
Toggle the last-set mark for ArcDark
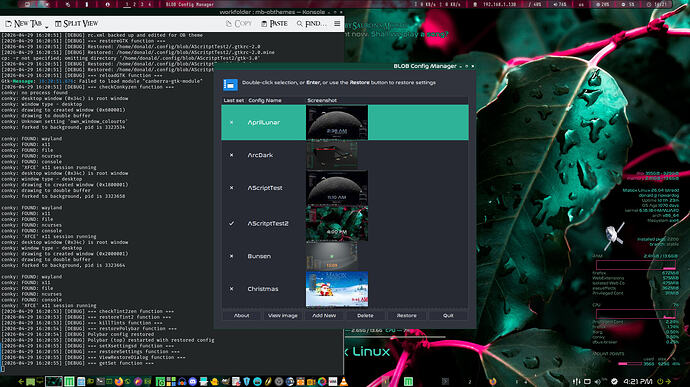(x=231, y=155)
